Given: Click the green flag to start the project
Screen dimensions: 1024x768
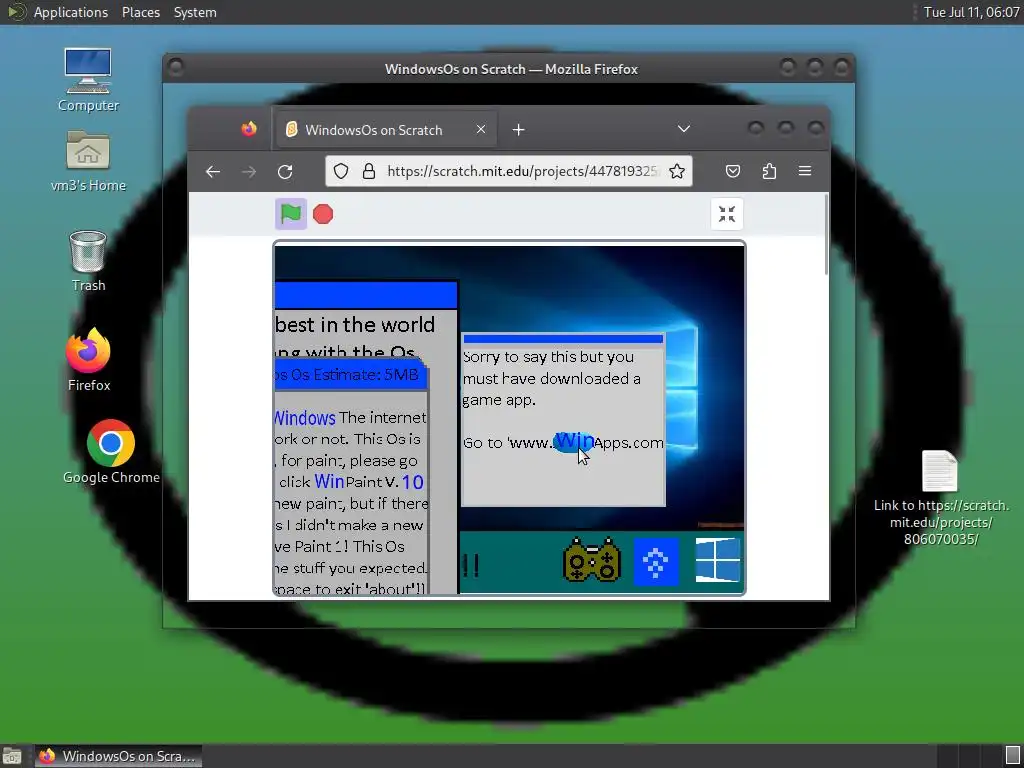Looking at the screenshot, I should (291, 214).
